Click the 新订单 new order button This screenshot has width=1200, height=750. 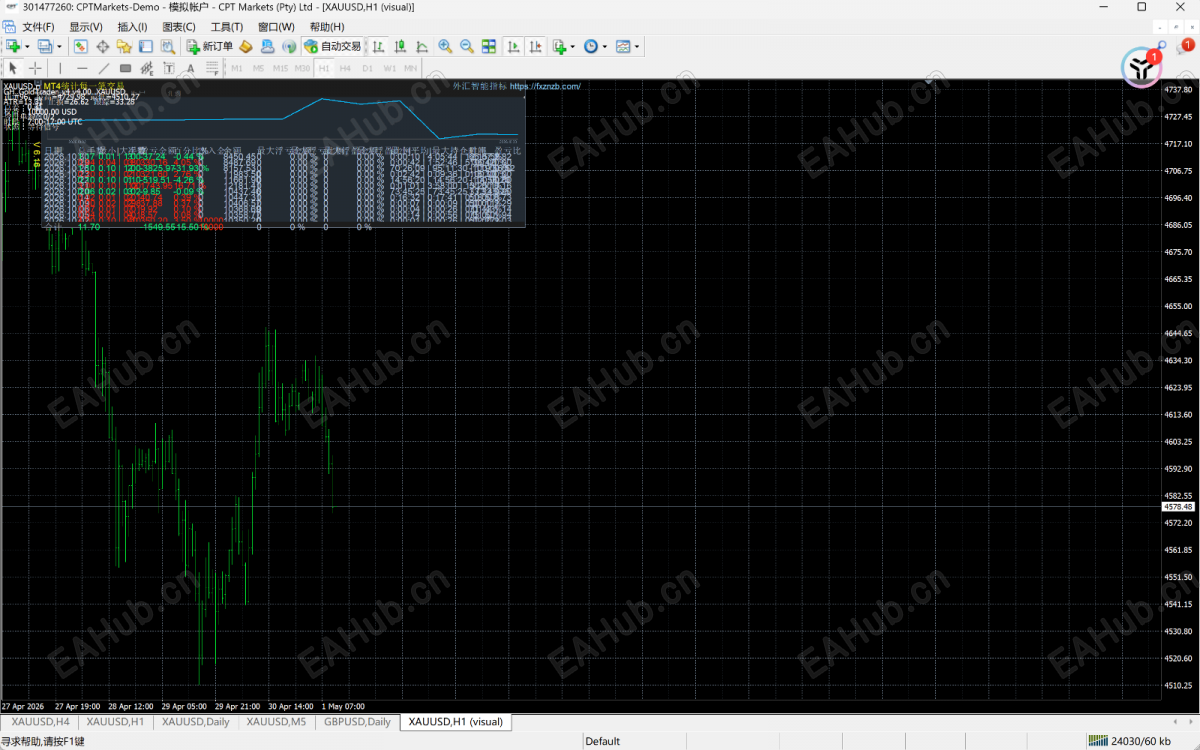click(x=210, y=46)
